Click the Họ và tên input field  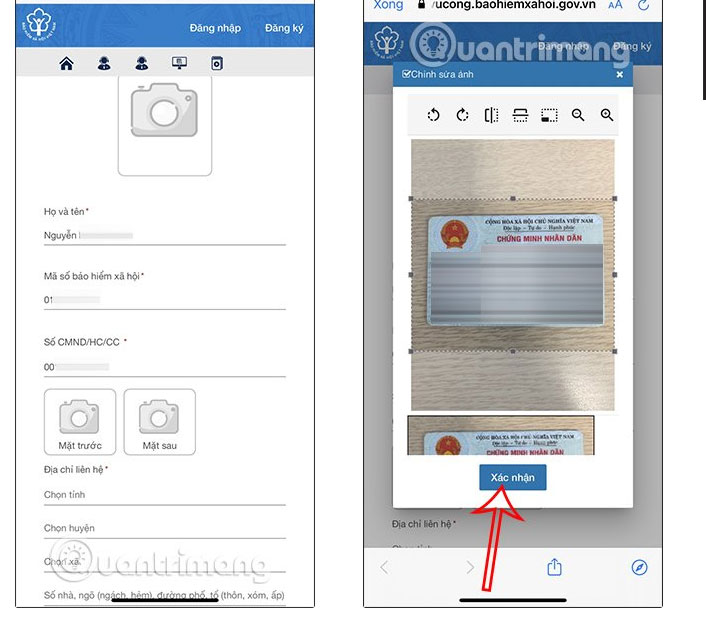[x=165, y=235]
